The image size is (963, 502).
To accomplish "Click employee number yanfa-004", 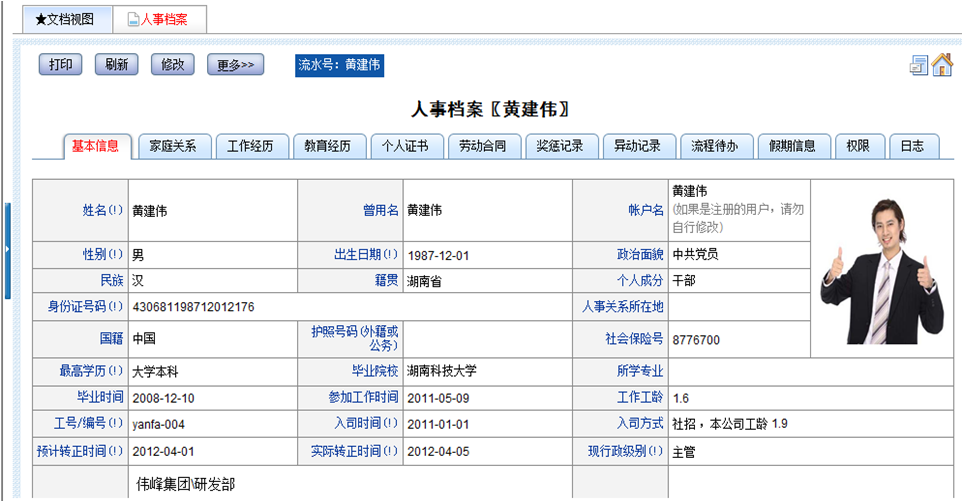I will 158,425.
